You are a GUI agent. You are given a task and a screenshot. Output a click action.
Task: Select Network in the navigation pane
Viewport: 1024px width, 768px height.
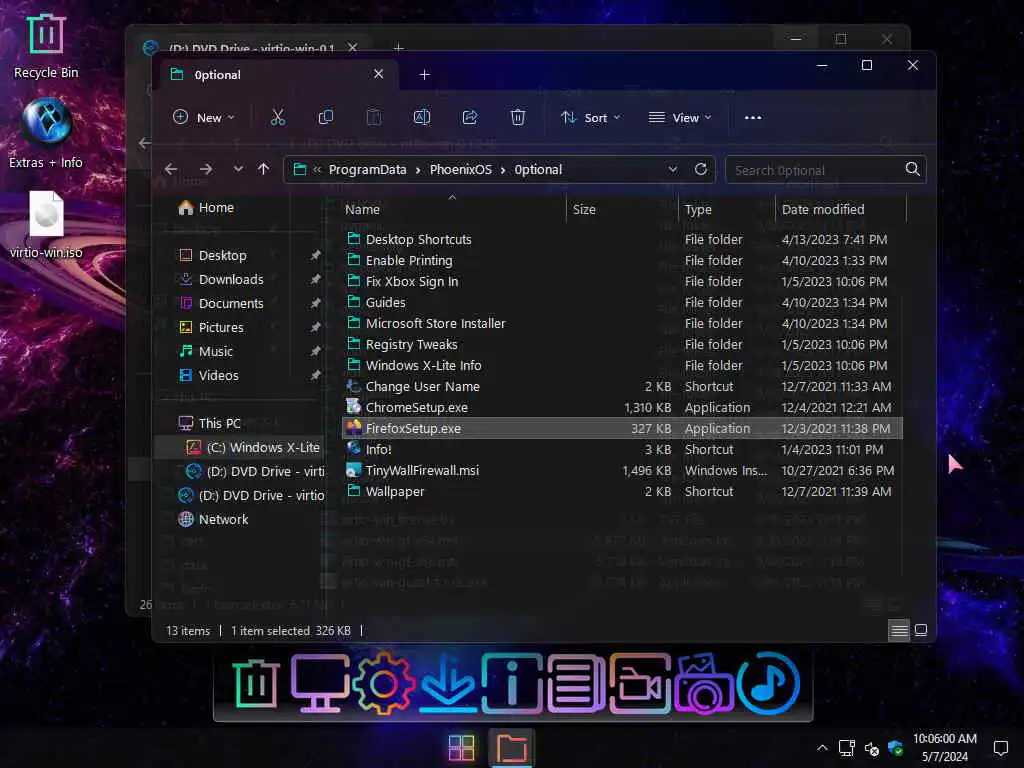(223, 519)
